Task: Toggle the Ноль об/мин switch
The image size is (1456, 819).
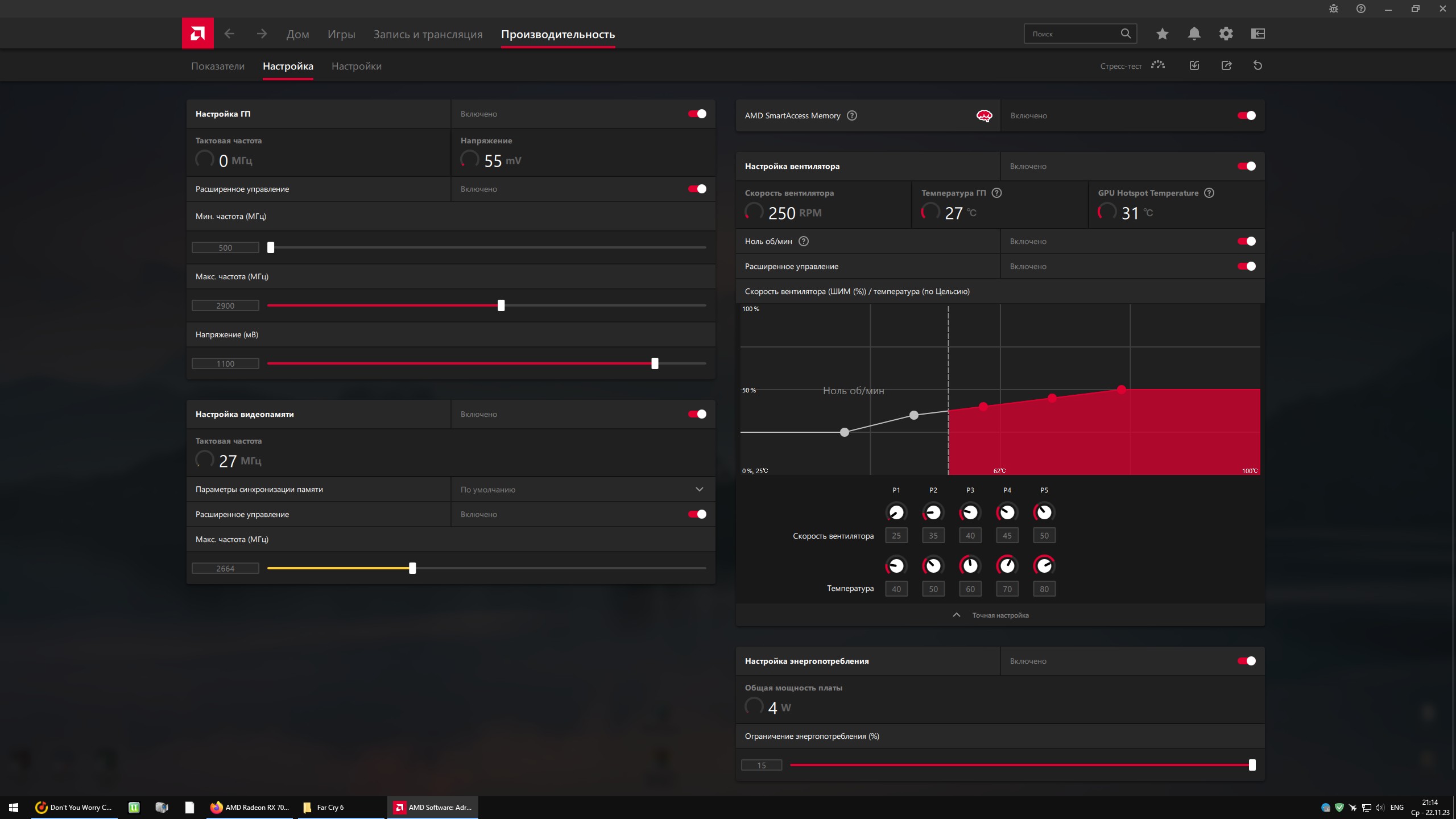Action: pos(1246,241)
